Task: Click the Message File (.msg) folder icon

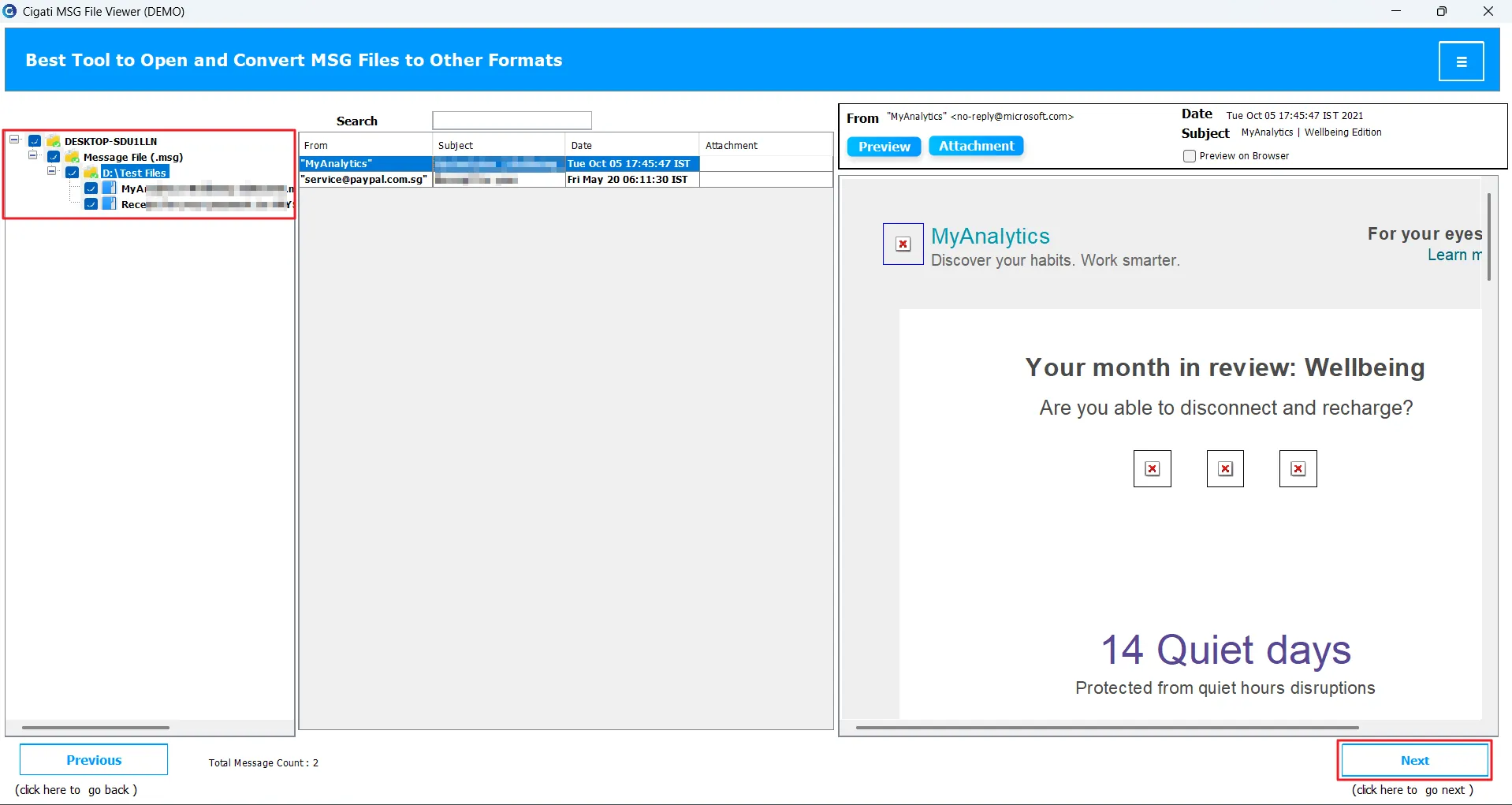Action: coord(73,157)
